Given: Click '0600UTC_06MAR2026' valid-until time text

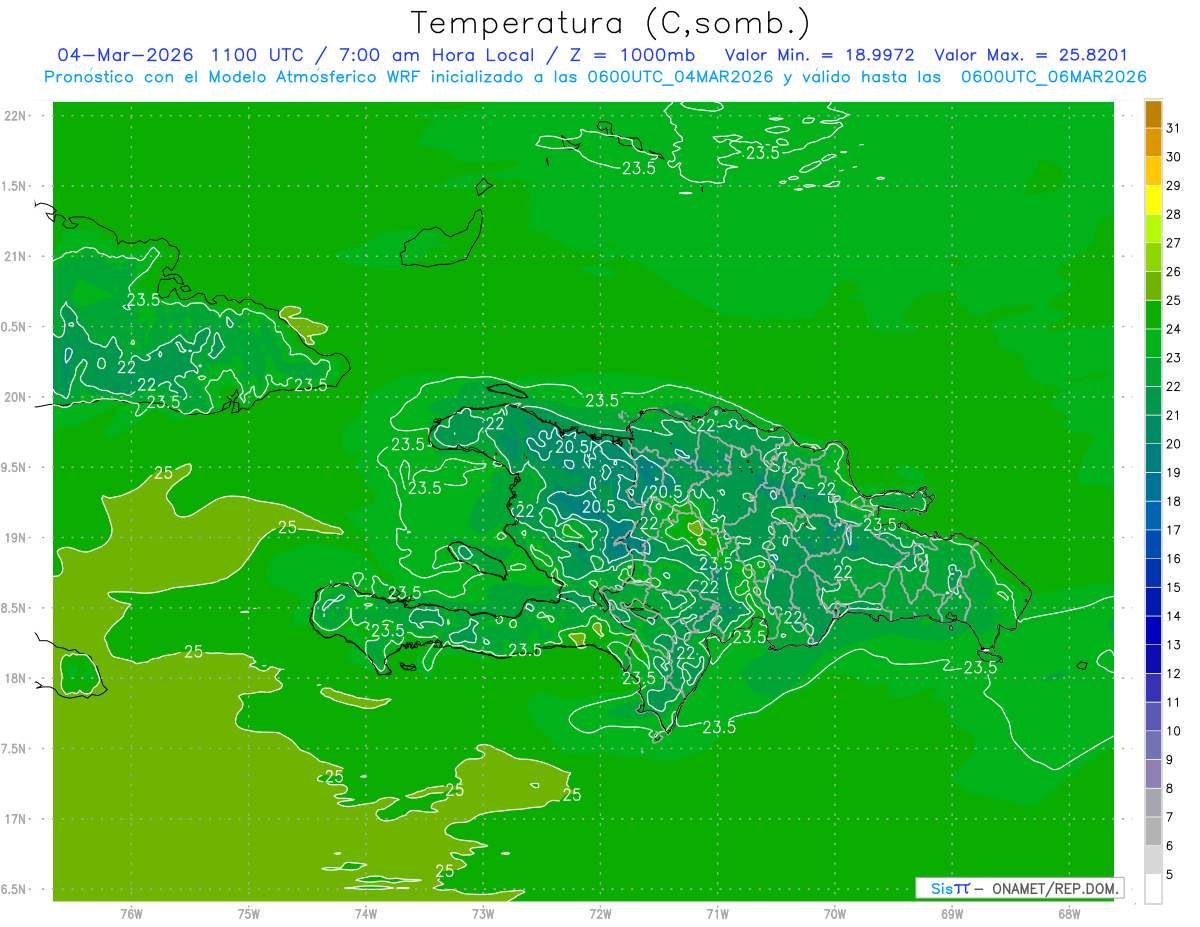Looking at the screenshot, I should tap(1053, 77).
